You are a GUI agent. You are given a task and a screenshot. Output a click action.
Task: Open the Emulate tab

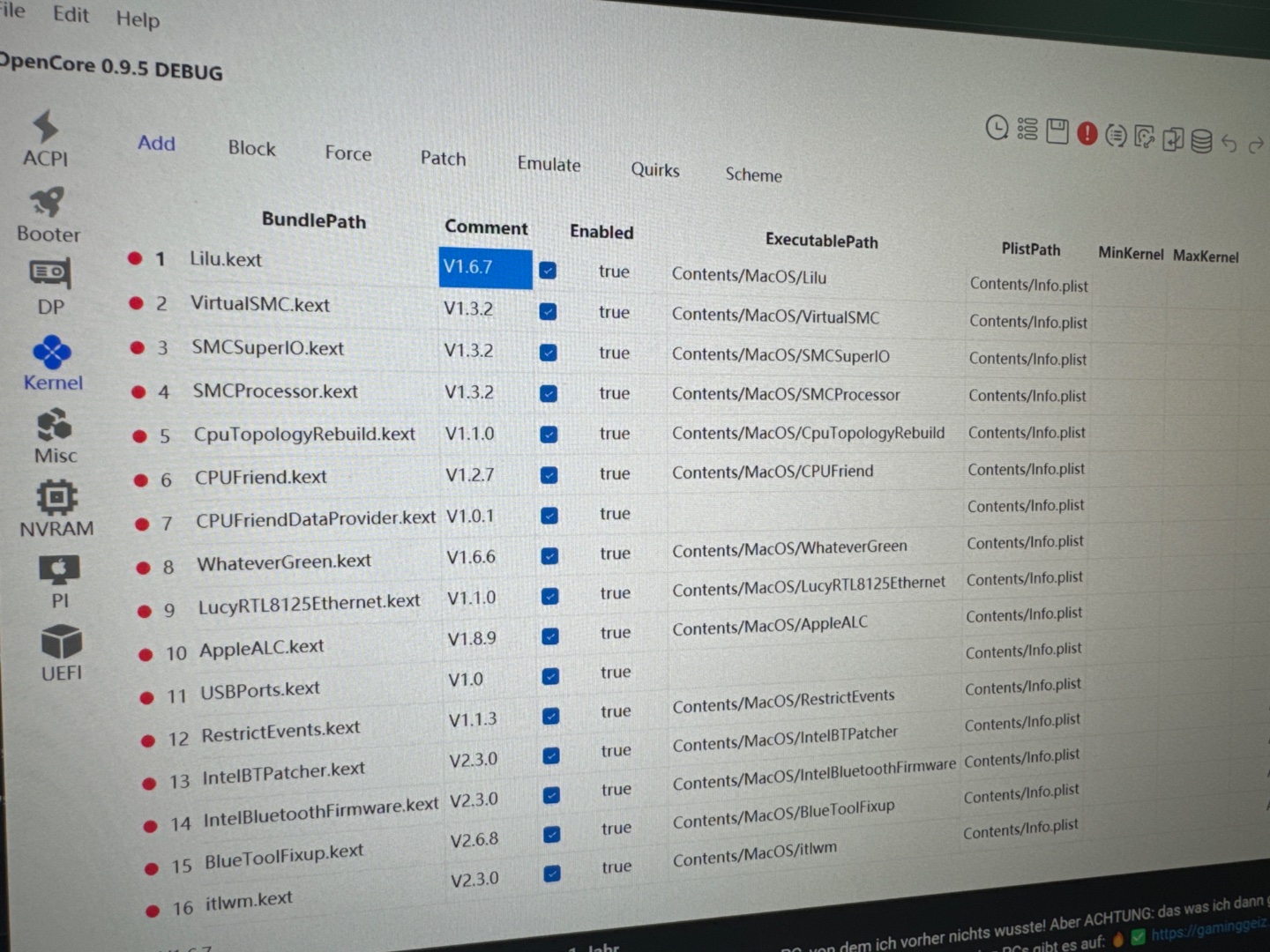pos(549,165)
